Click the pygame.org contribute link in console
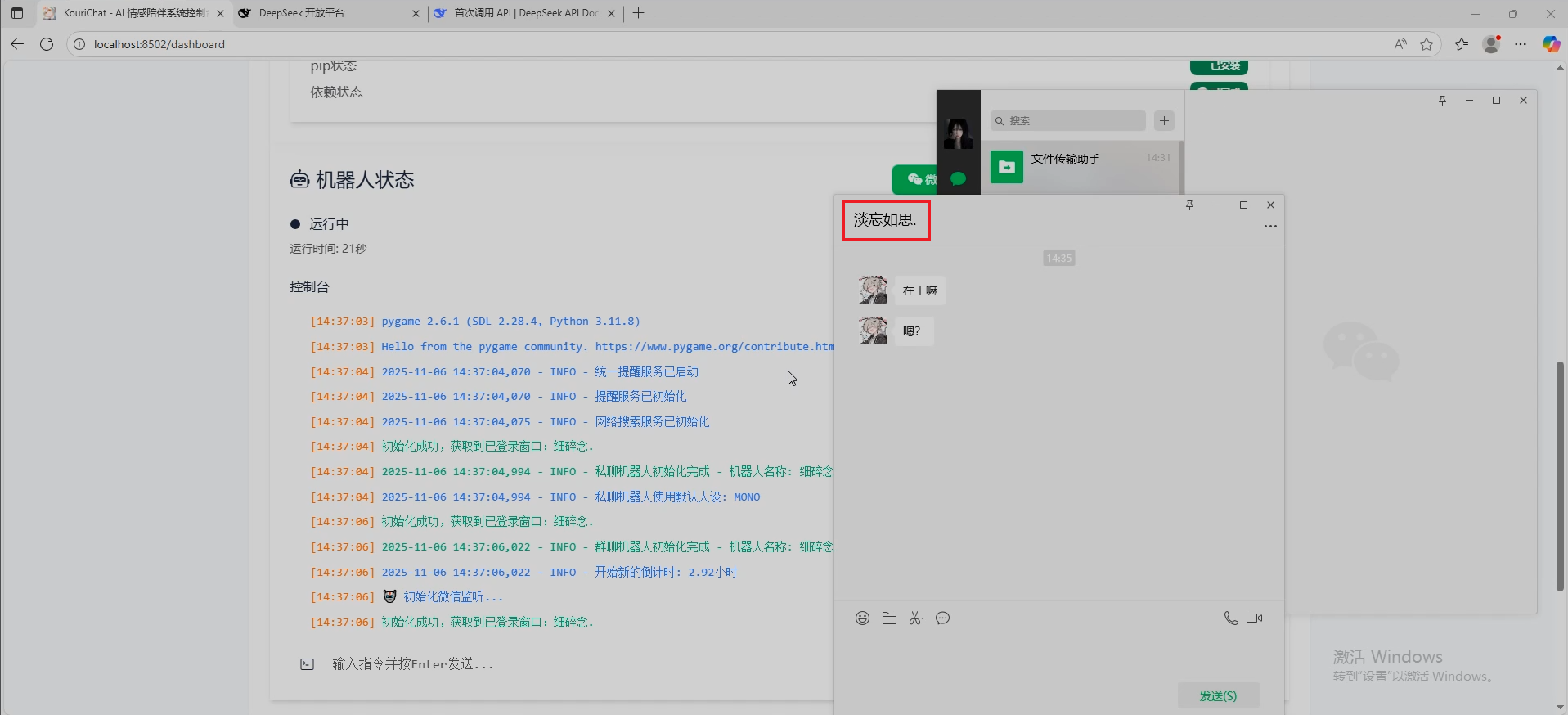This screenshot has height=715, width=1568. coord(714,347)
